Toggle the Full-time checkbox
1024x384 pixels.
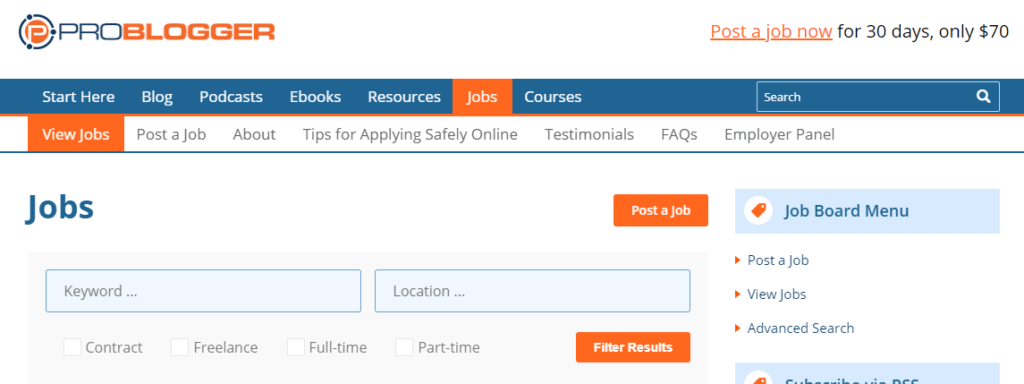296,347
